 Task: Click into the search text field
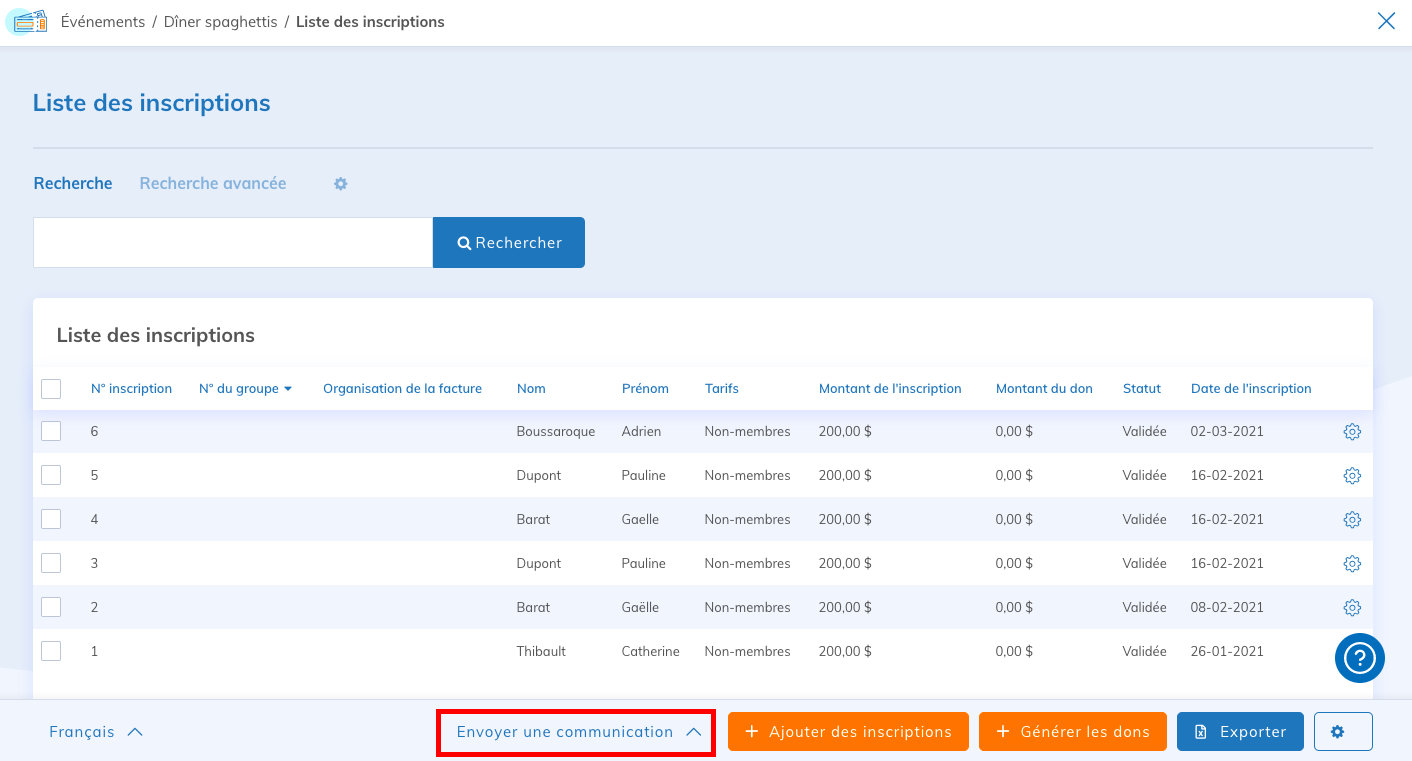click(x=232, y=243)
